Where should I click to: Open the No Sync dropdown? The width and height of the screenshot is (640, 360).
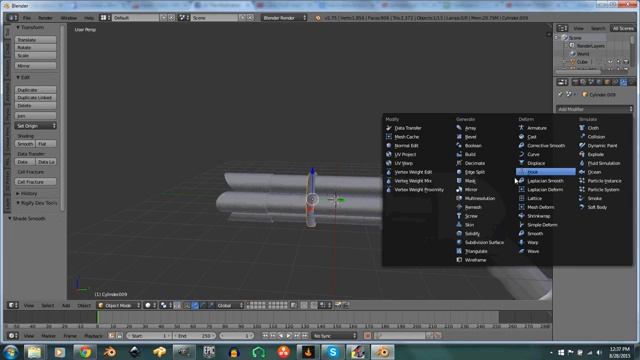pyautogui.click(x=334, y=336)
